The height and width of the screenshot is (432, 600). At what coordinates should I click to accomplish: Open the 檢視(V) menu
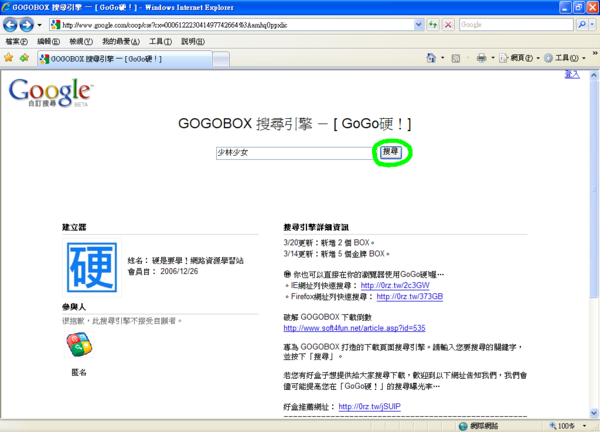(x=81, y=41)
